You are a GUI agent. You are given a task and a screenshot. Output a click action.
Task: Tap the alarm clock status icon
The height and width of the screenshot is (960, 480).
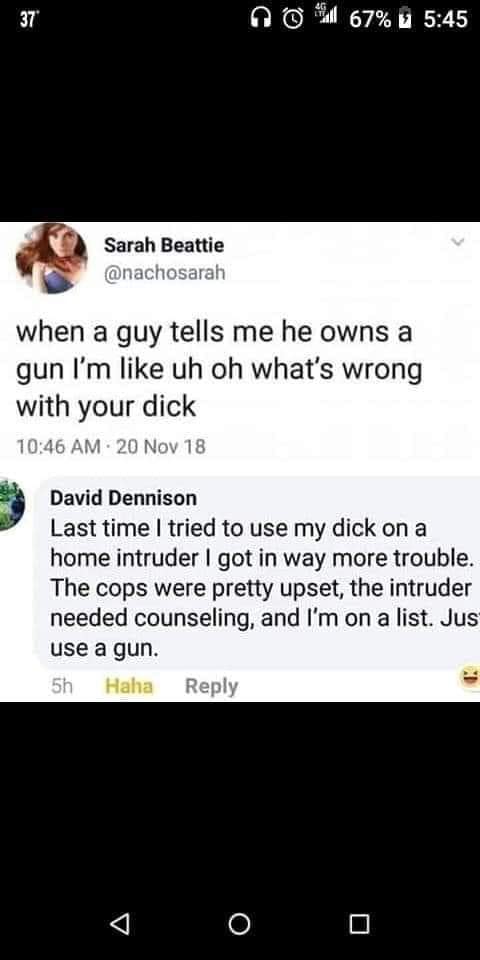point(293,20)
